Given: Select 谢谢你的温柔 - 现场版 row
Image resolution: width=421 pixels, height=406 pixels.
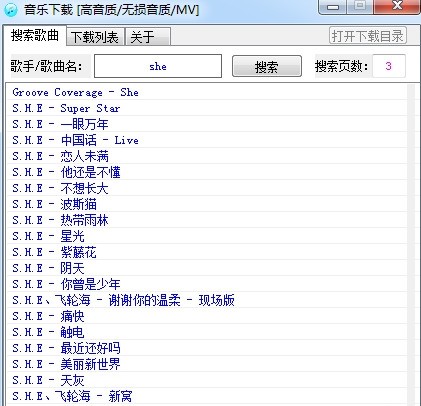Looking at the screenshot, I should [207, 300].
